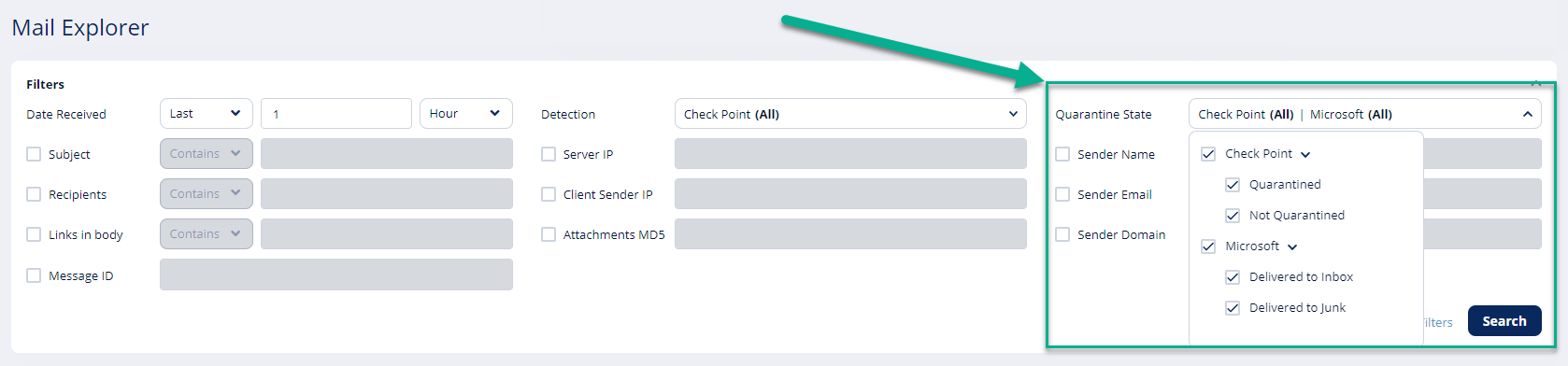Image resolution: width=1568 pixels, height=366 pixels.
Task: Close the Quarantine State dropdown arrow
Action: coord(1527,115)
